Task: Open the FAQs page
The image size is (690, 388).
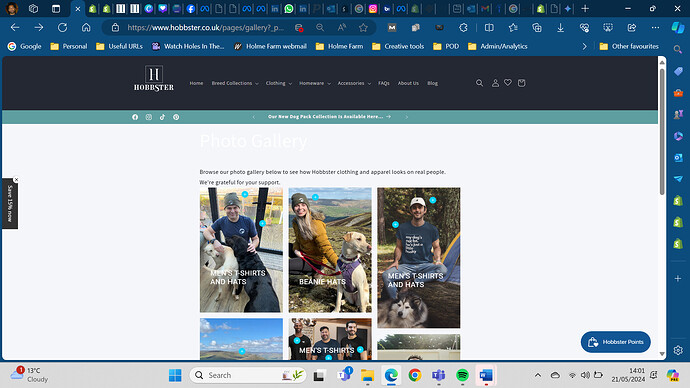Action: click(384, 83)
